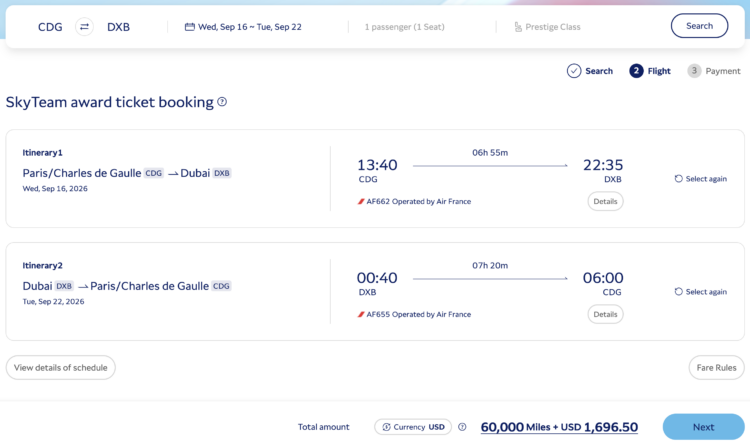Click the 'Total amount' label
This screenshot has width=750, height=445.
click(324, 427)
